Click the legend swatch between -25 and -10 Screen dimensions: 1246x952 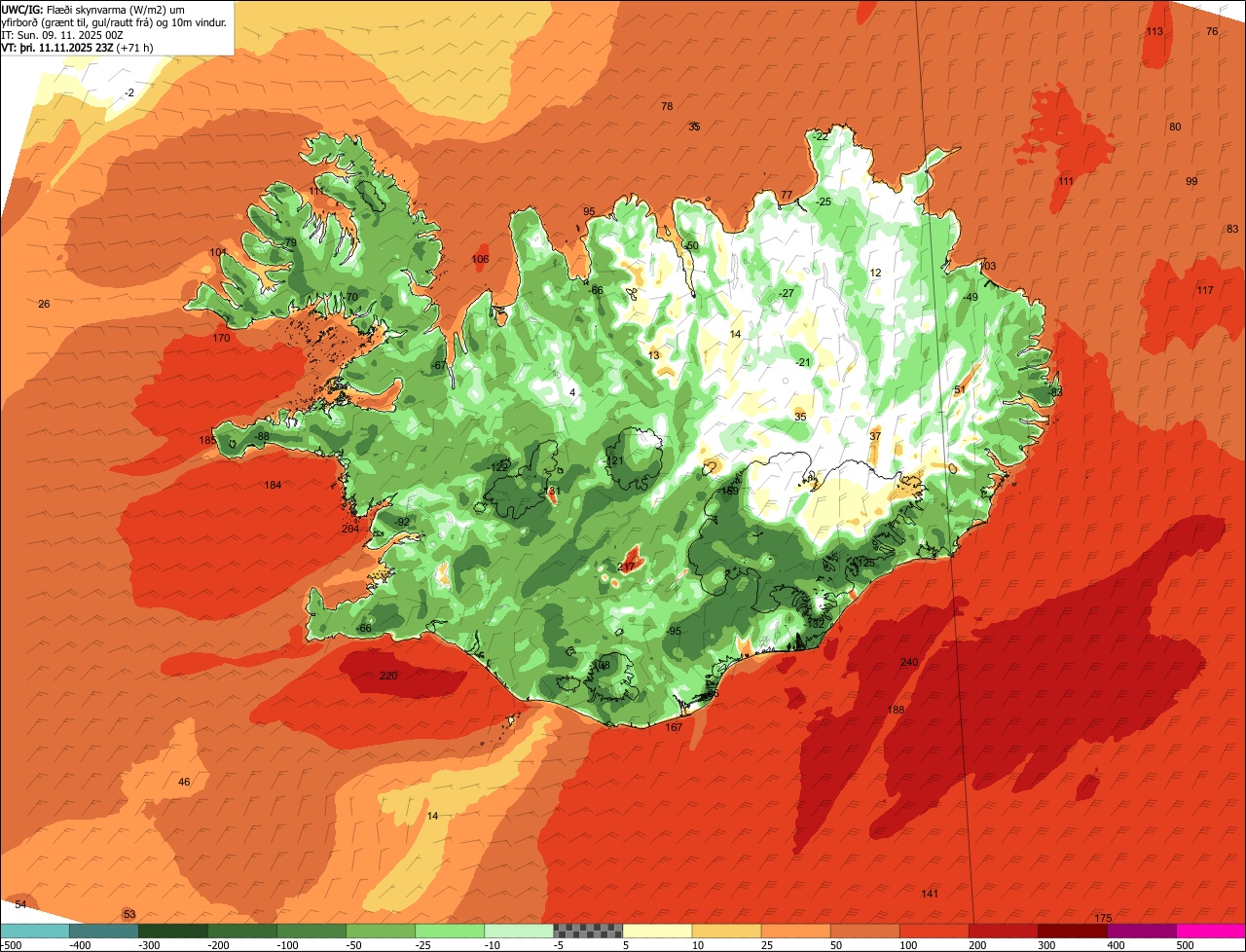pyautogui.click(x=449, y=931)
